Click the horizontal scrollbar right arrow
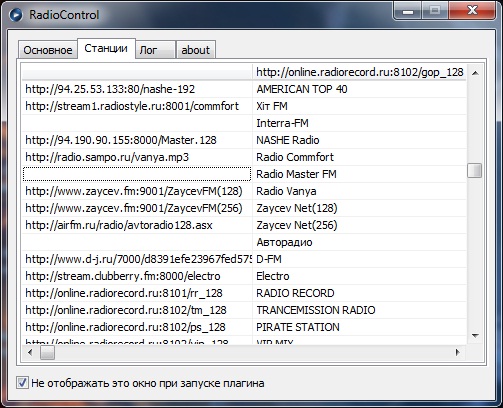 click(x=458, y=352)
